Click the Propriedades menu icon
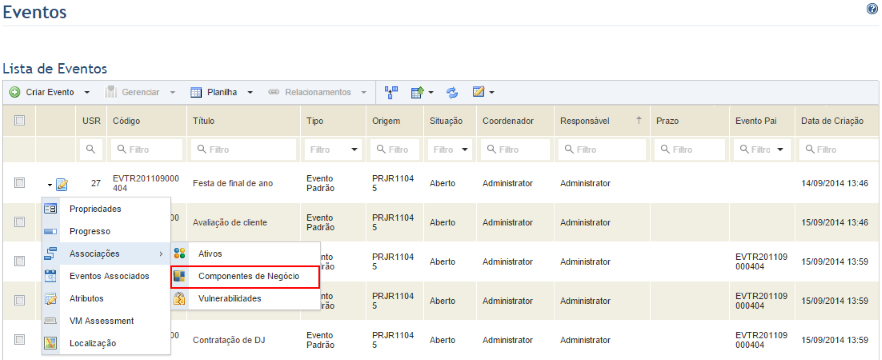 tap(50, 209)
